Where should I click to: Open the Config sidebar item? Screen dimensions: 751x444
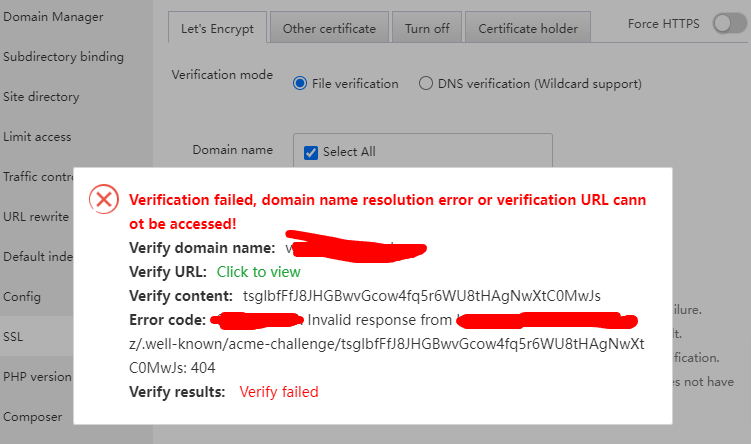pos(22,297)
